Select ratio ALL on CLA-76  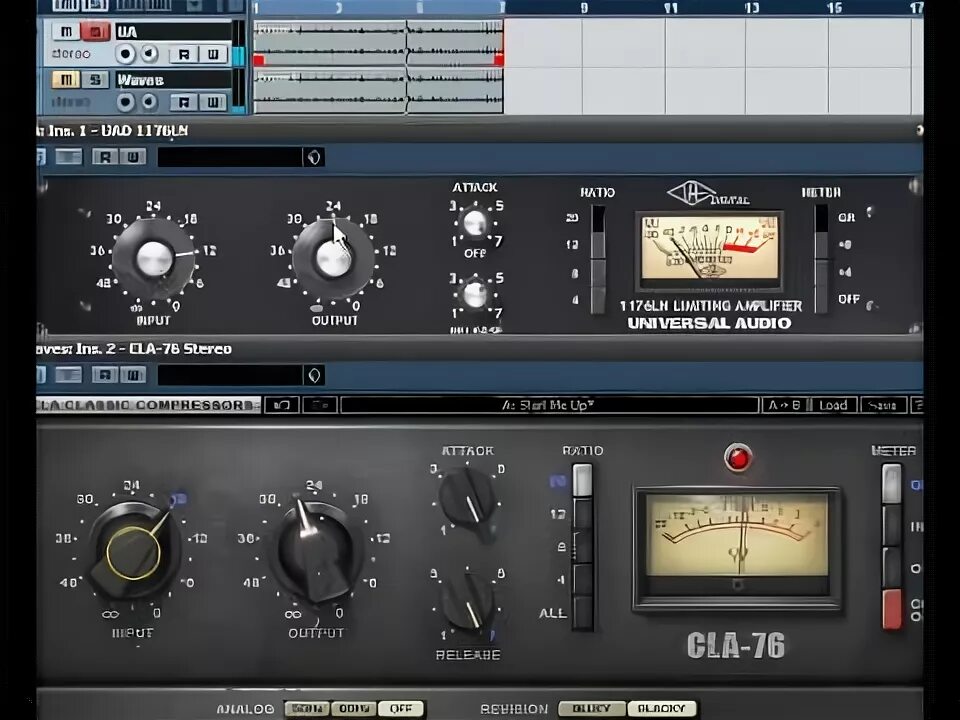coord(582,613)
